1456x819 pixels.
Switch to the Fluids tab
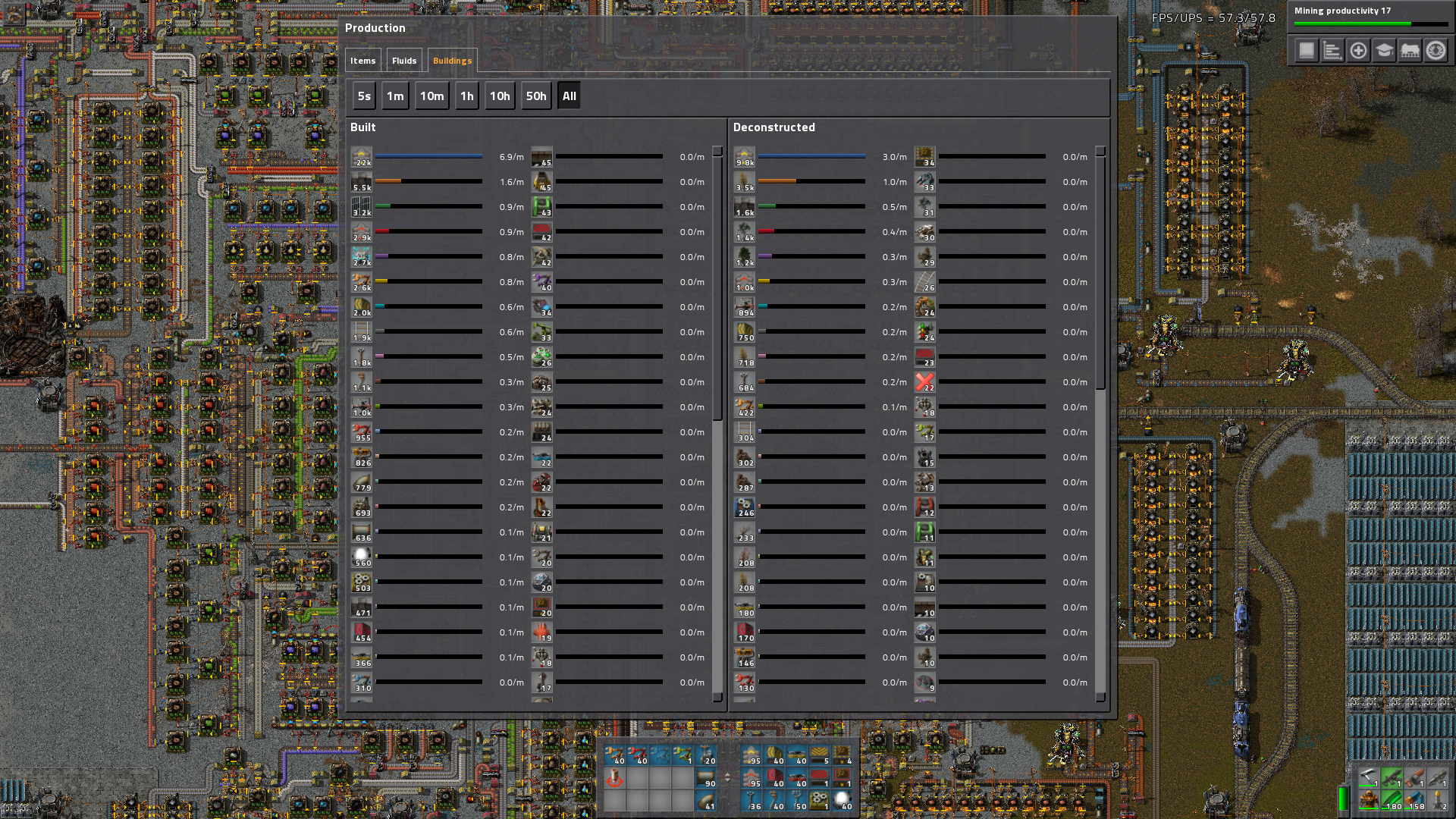[404, 61]
